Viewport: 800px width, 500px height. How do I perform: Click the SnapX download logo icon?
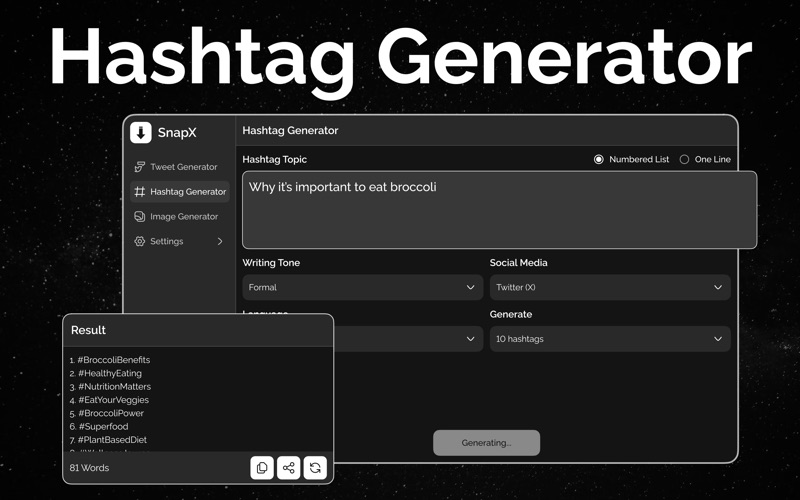coord(141,133)
